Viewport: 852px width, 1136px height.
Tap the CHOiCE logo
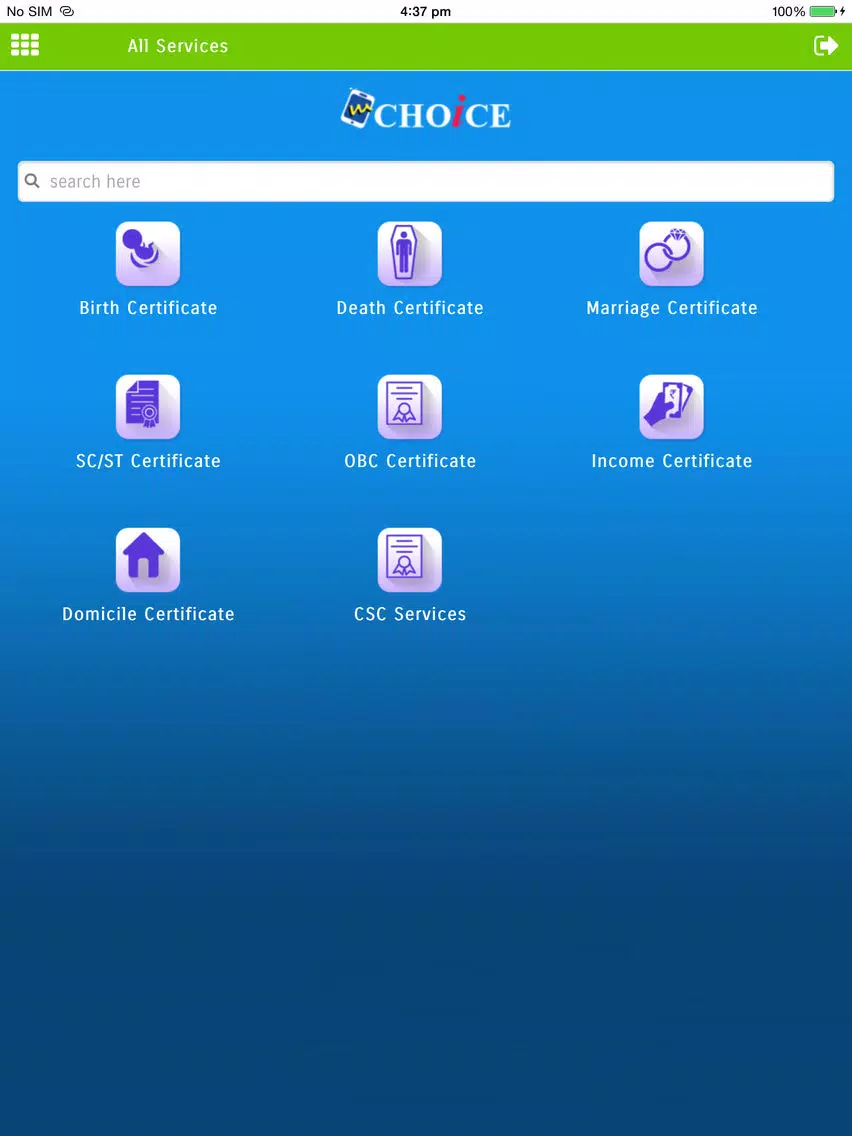(426, 109)
